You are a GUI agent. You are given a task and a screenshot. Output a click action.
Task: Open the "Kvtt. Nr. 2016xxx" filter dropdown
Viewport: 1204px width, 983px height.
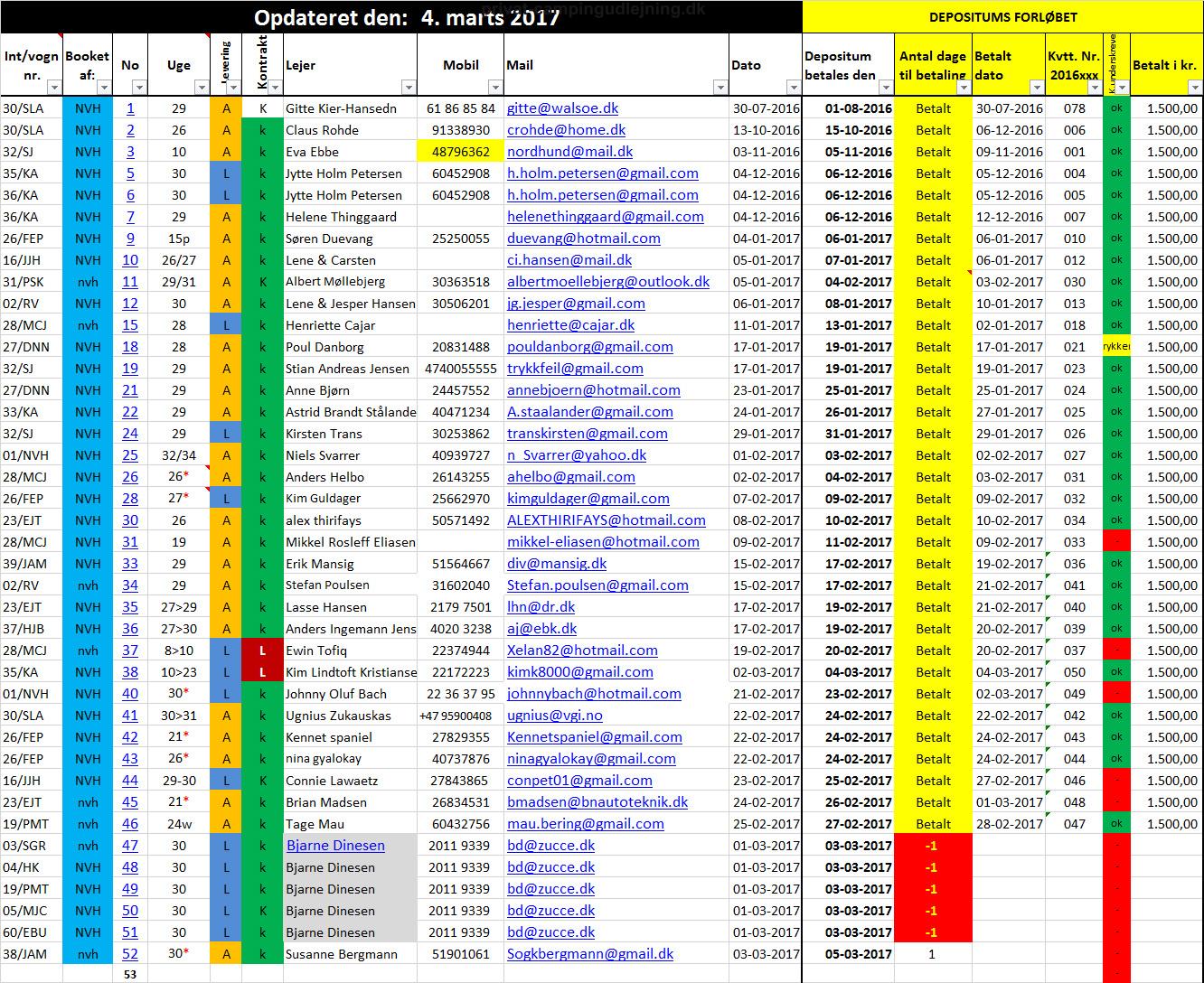1095,88
